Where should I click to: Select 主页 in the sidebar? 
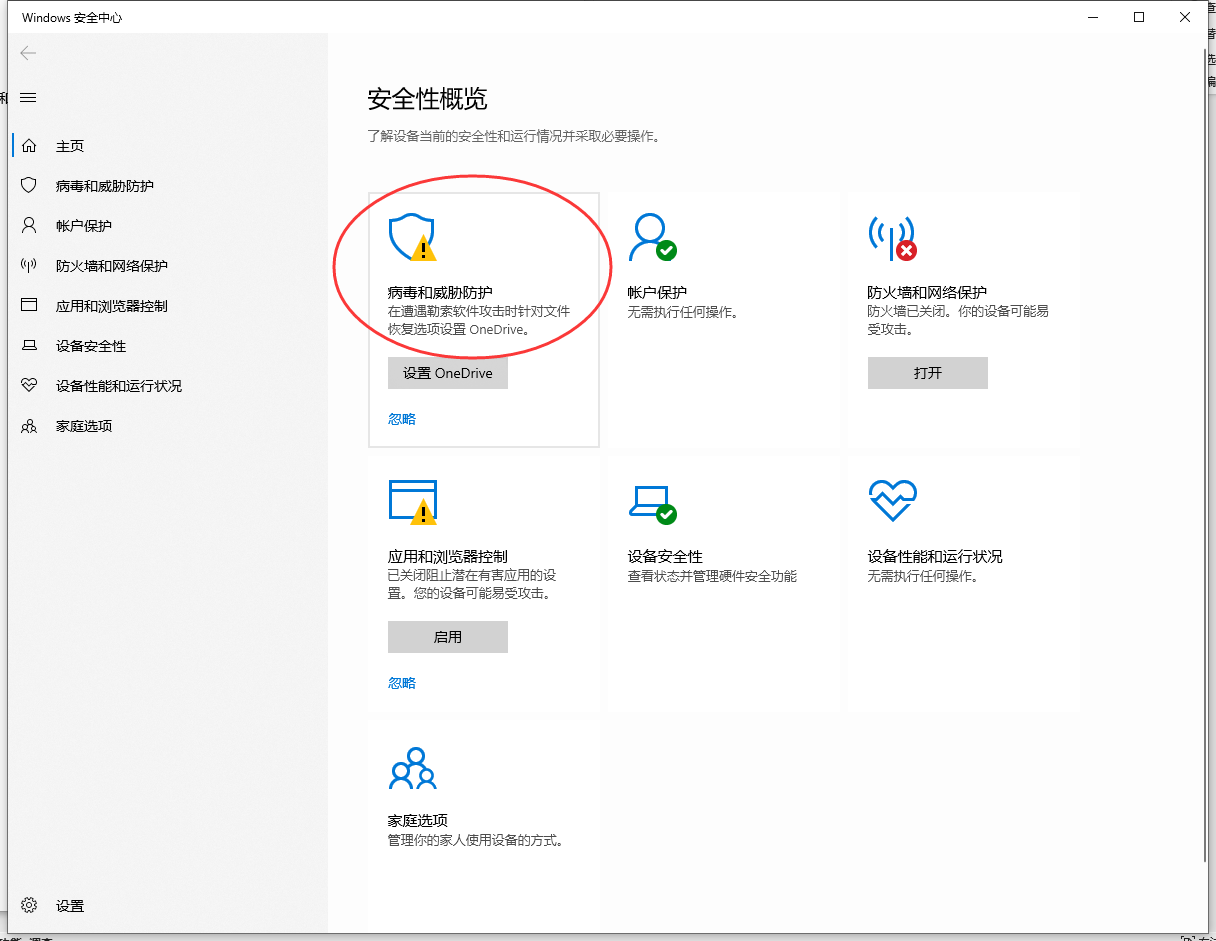(x=70, y=146)
